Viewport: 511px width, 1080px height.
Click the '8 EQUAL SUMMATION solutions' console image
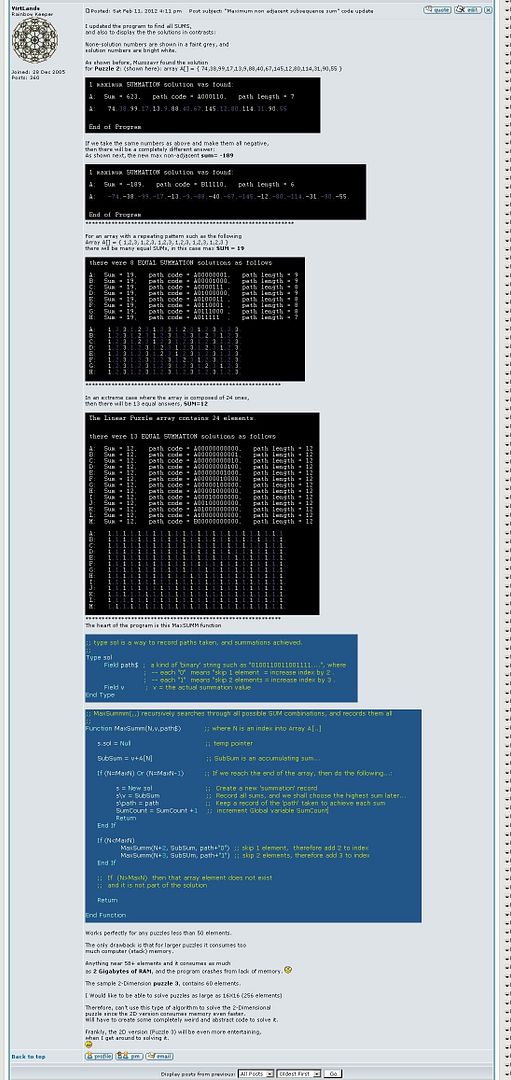(x=195, y=319)
